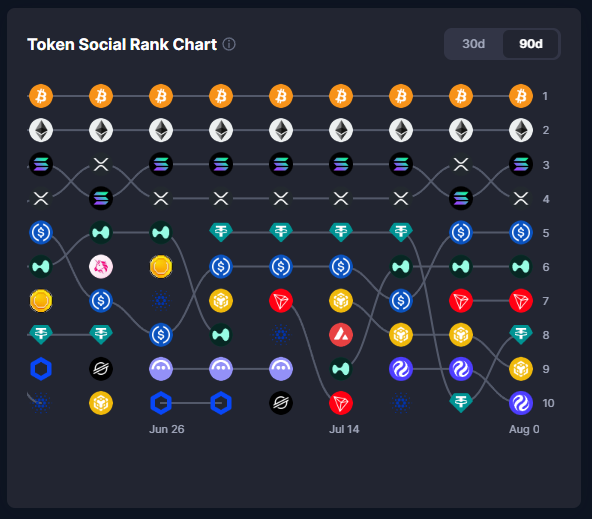Select the Chainlink hexagon icon at rank 9

click(x=41, y=368)
